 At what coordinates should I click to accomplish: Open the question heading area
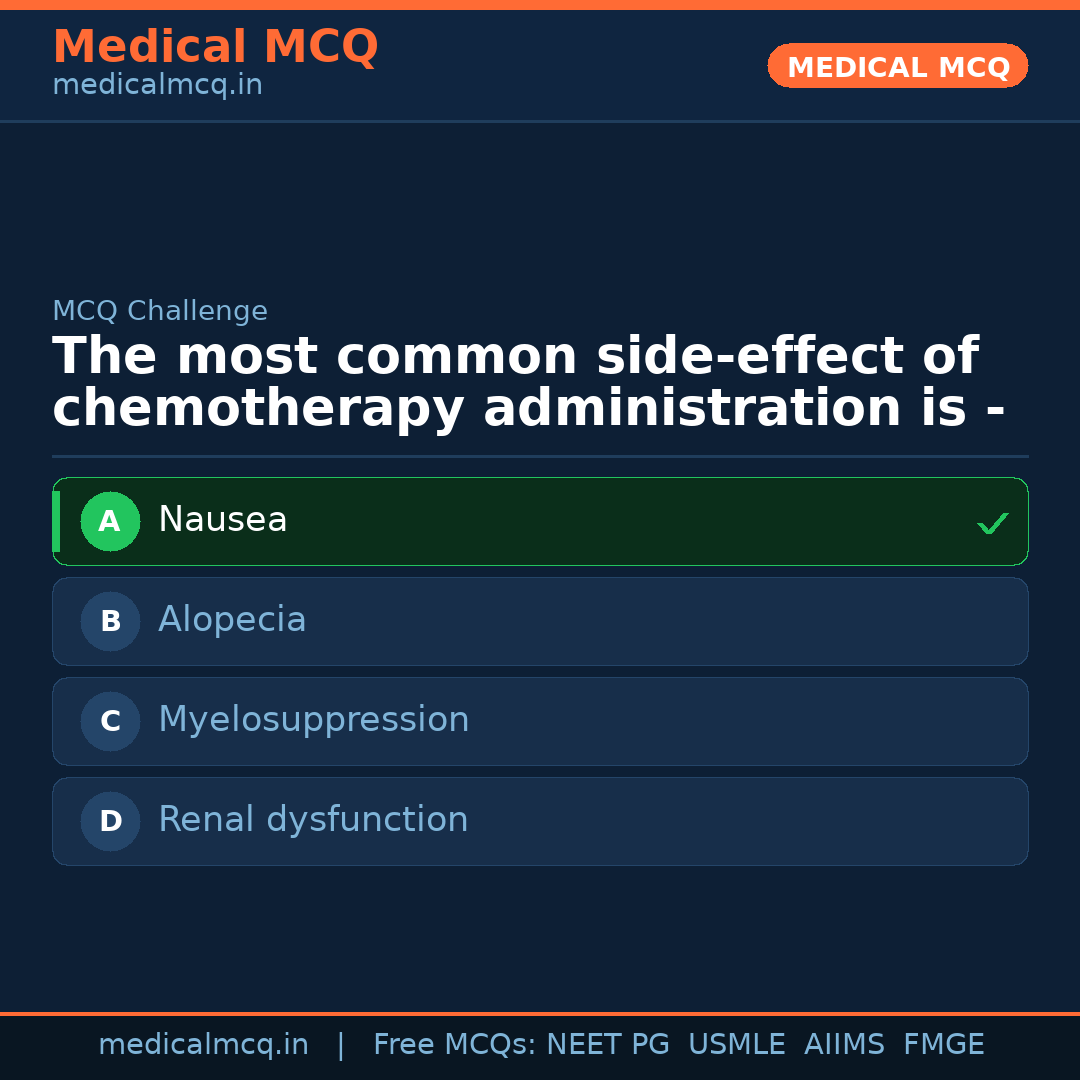[x=515, y=381]
